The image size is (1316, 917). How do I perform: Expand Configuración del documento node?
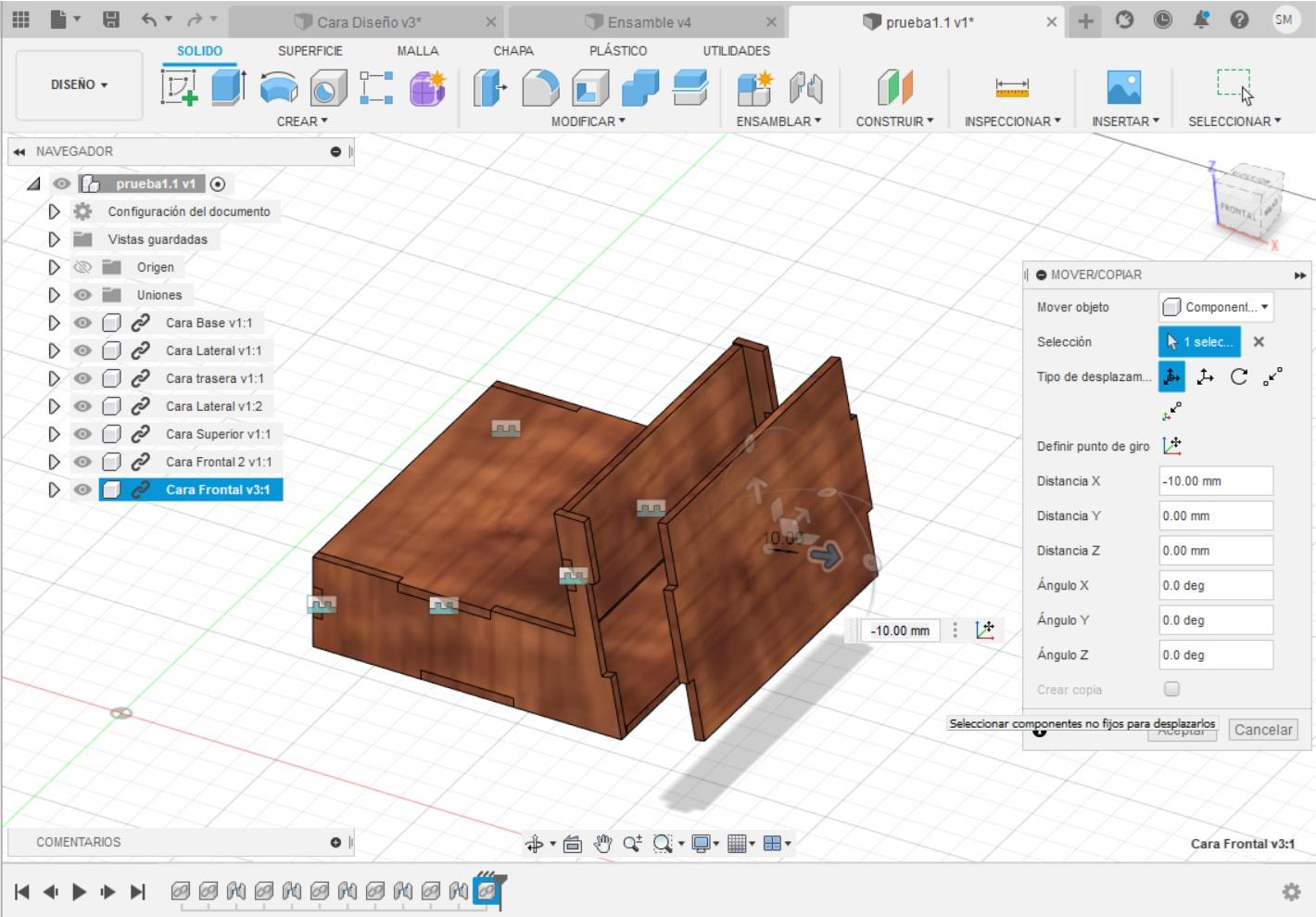[54, 211]
